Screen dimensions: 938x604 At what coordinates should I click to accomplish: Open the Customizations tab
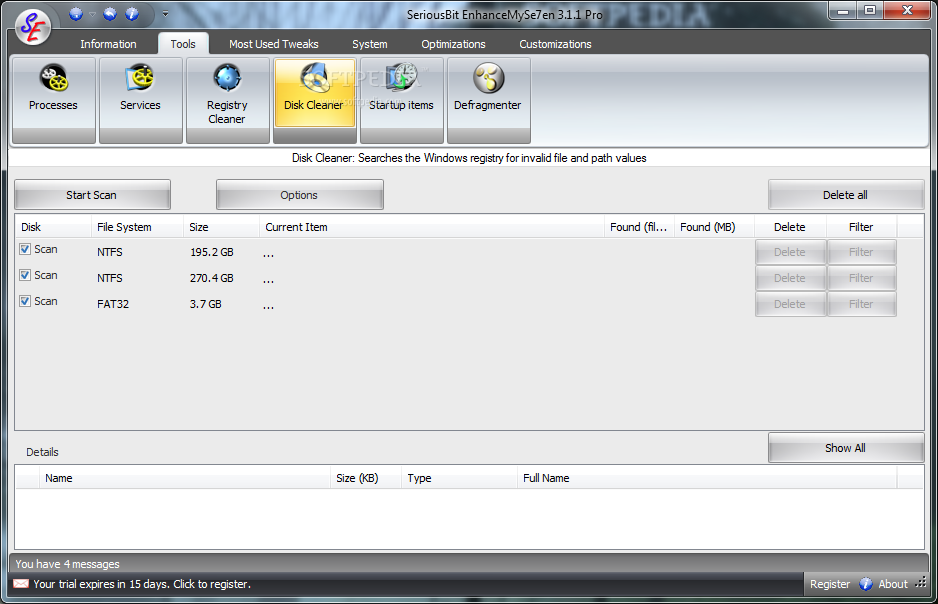[x=555, y=44]
